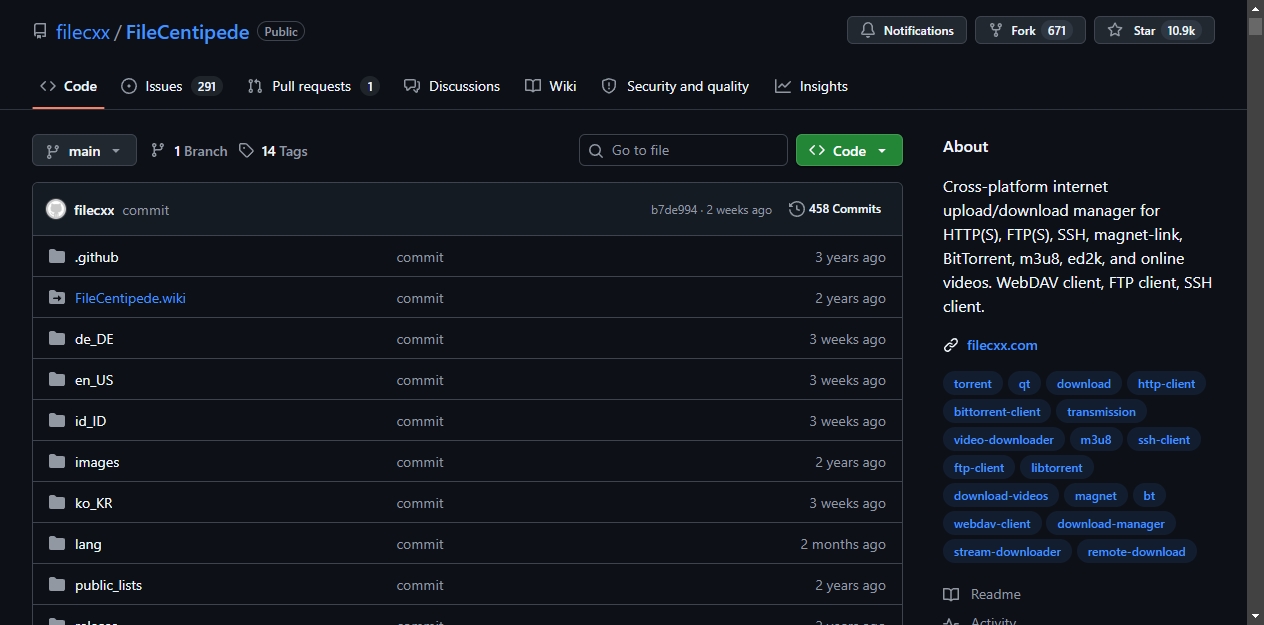
Task: Select the qt topic tag
Action: [x=1024, y=384]
